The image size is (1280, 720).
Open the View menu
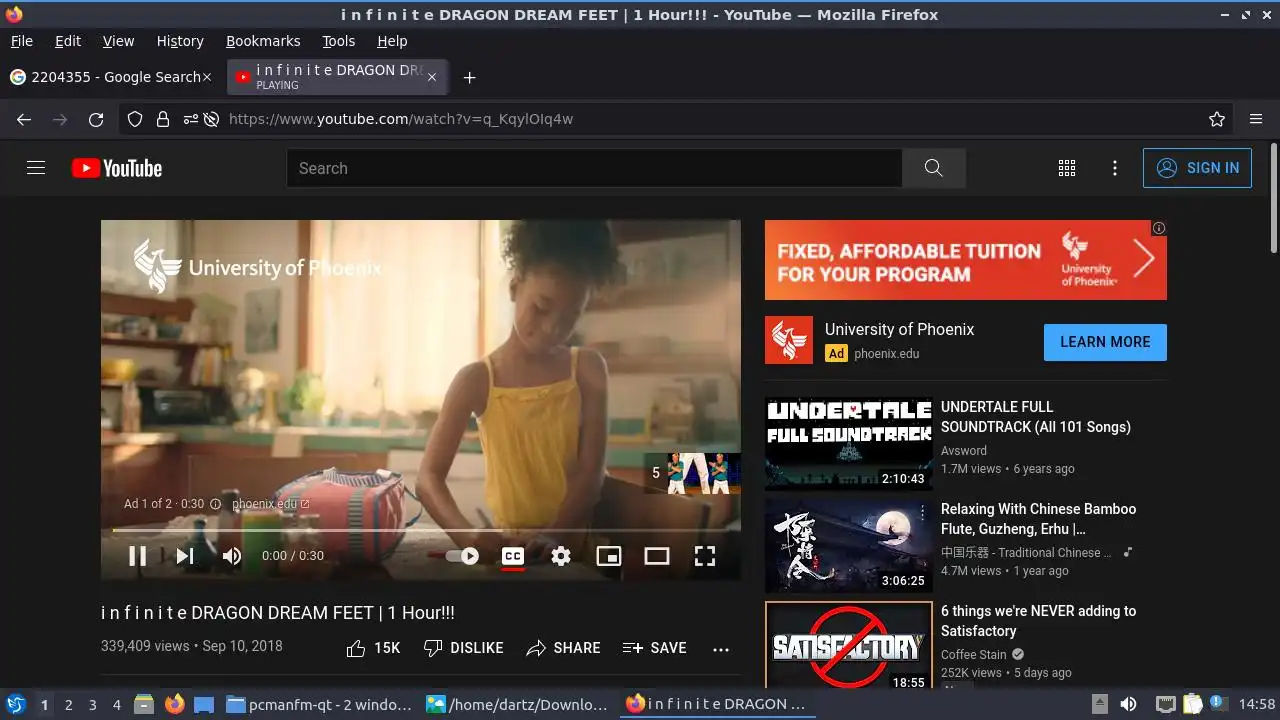[x=118, y=41]
